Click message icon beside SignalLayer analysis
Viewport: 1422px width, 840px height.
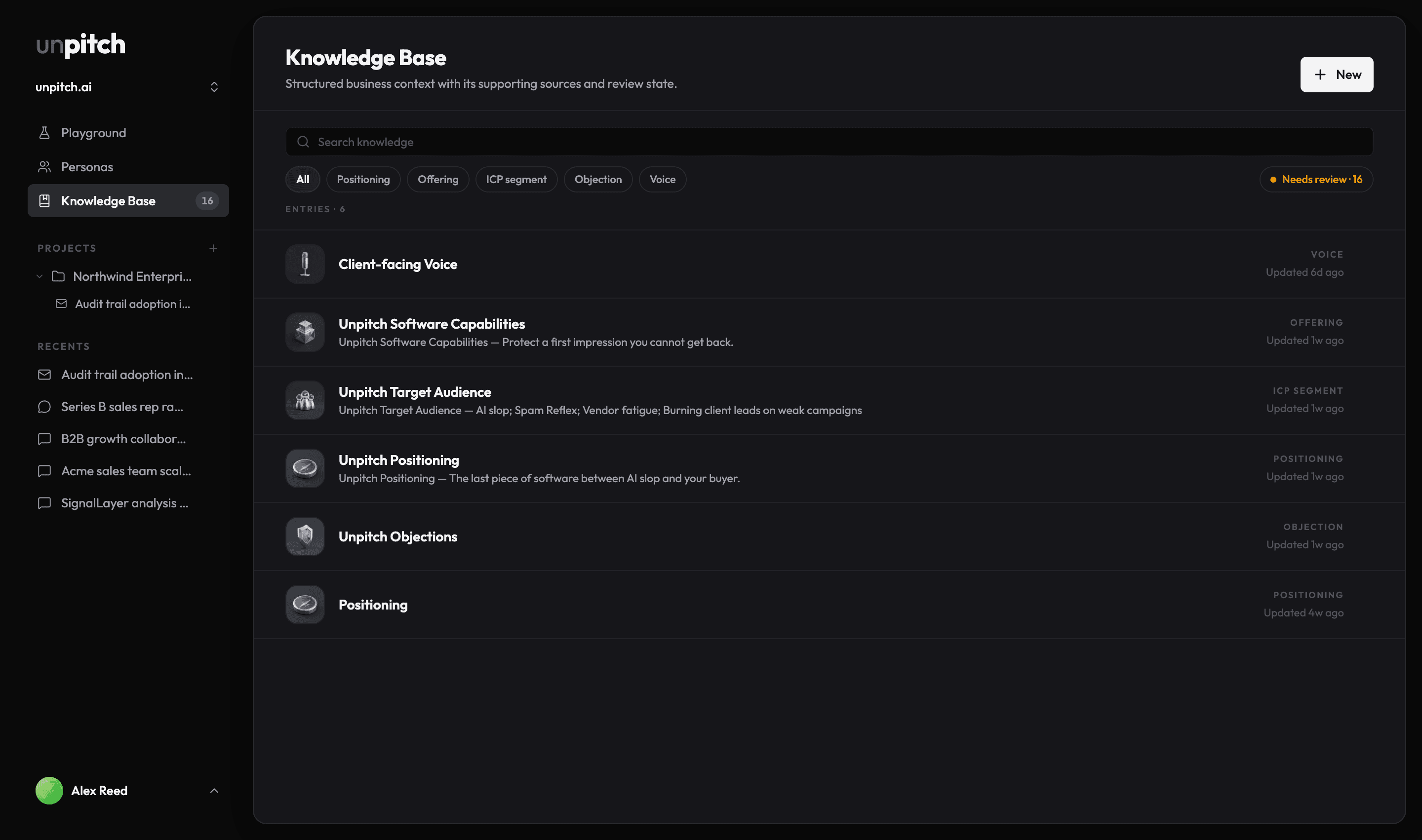[44, 502]
